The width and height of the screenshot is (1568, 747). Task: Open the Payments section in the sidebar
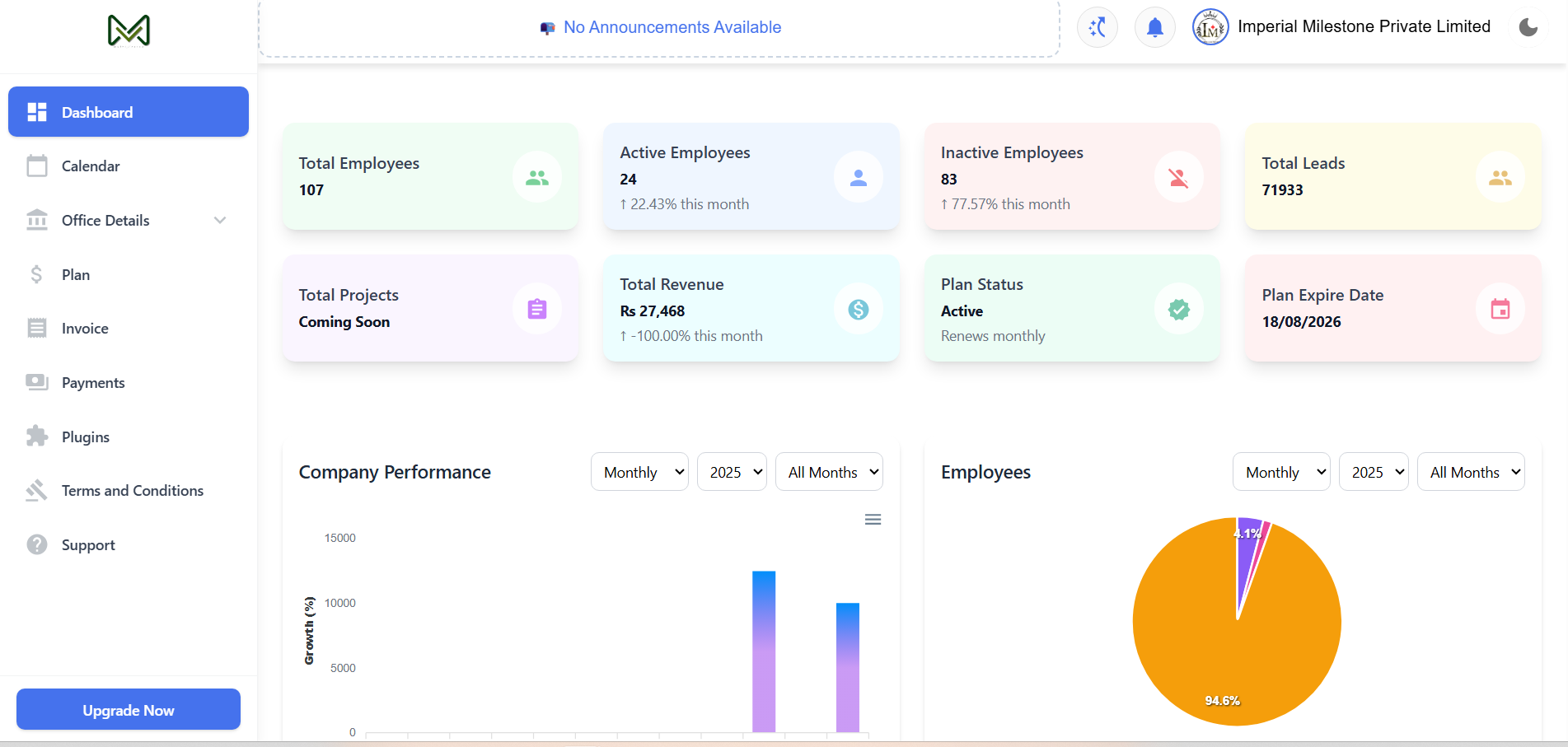point(94,382)
